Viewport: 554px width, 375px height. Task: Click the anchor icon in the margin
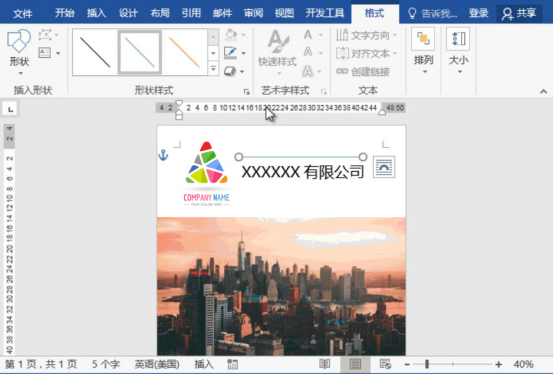tap(163, 155)
